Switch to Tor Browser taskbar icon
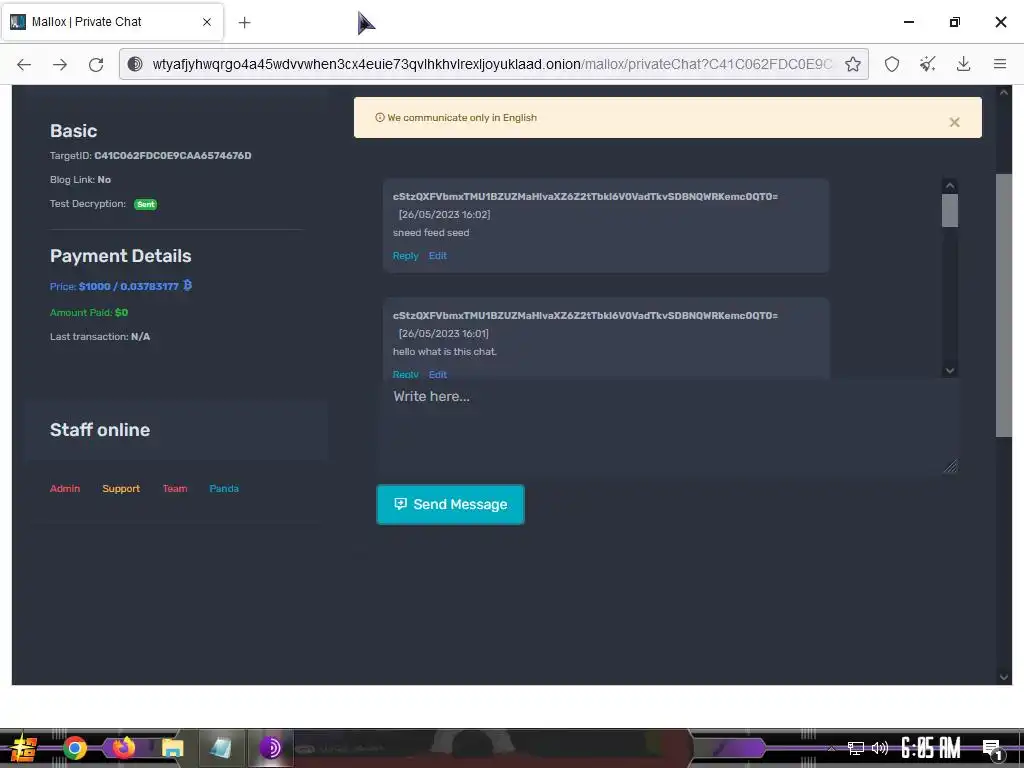The height and width of the screenshot is (768, 1024). (x=270, y=748)
